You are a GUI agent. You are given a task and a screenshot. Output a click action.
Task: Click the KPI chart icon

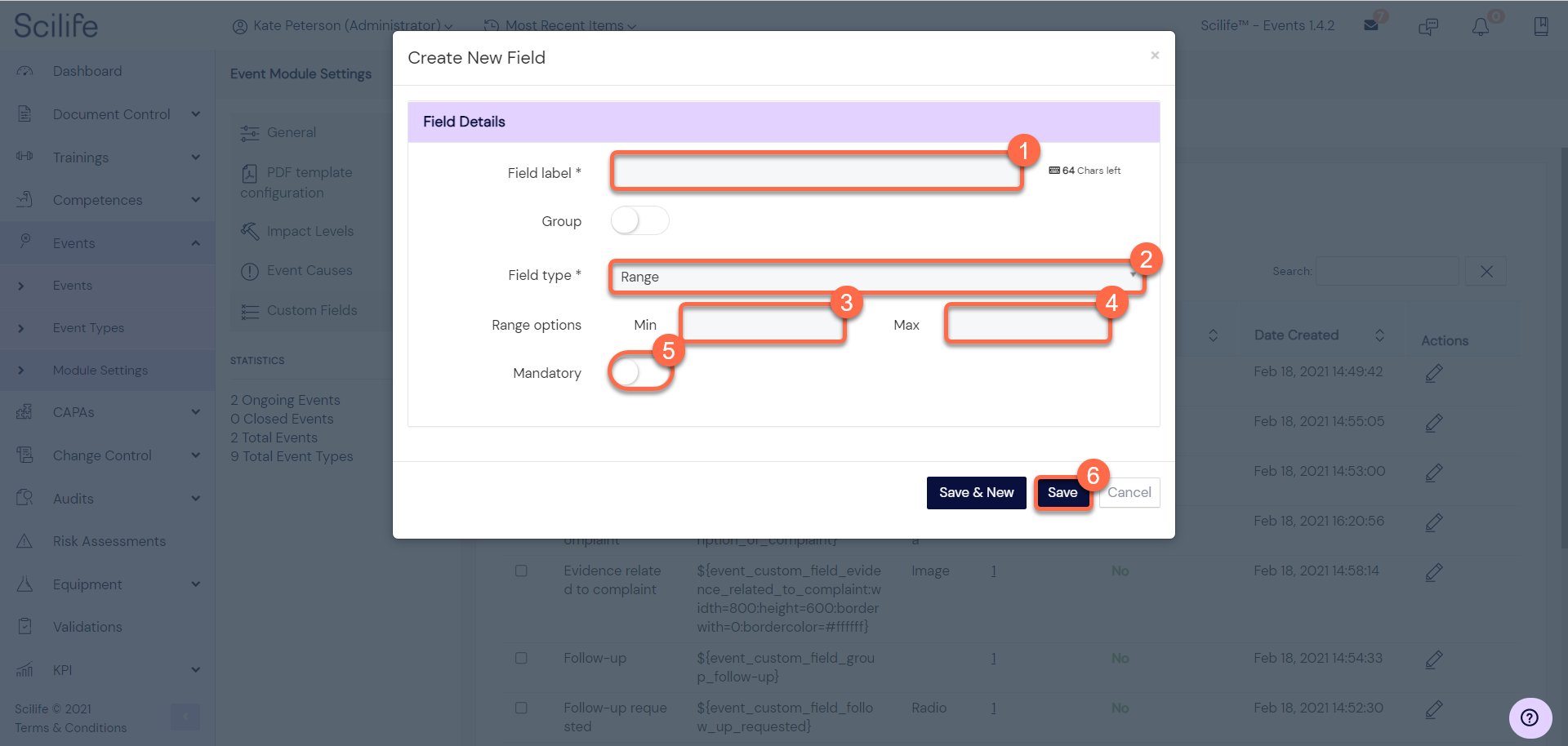[x=25, y=669]
